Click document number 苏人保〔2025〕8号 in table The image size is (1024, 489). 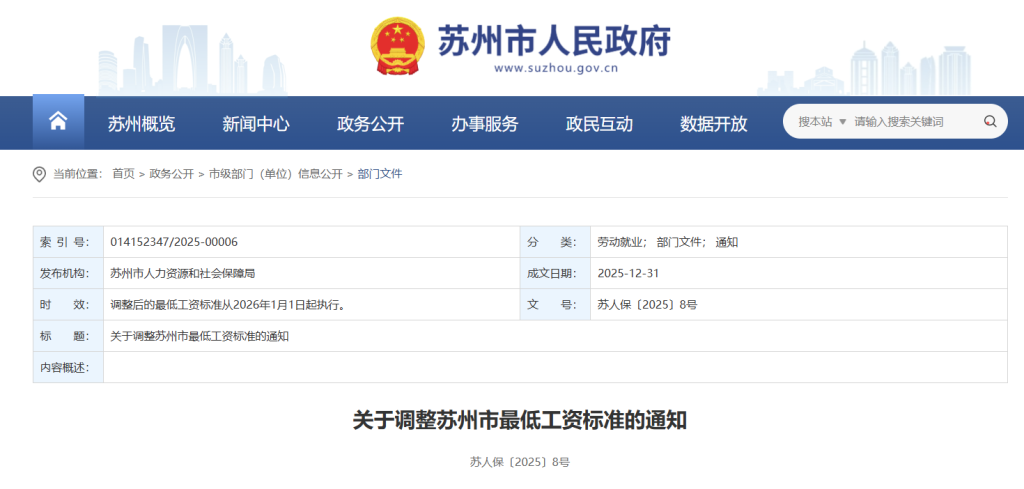647,305
